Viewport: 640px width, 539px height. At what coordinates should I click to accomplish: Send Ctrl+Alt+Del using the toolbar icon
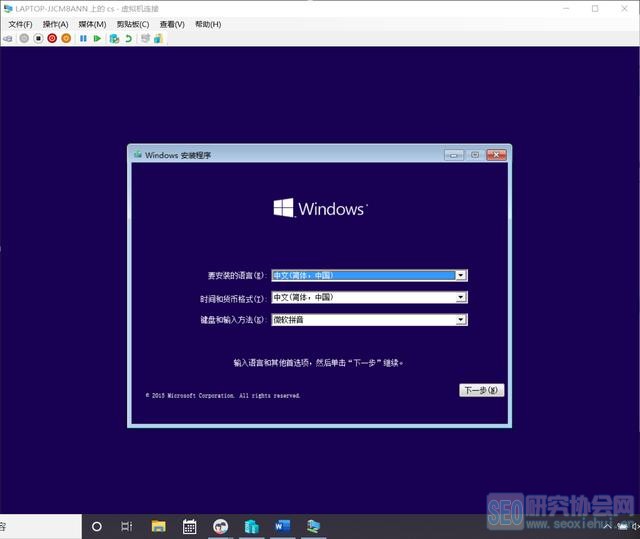tap(8, 39)
